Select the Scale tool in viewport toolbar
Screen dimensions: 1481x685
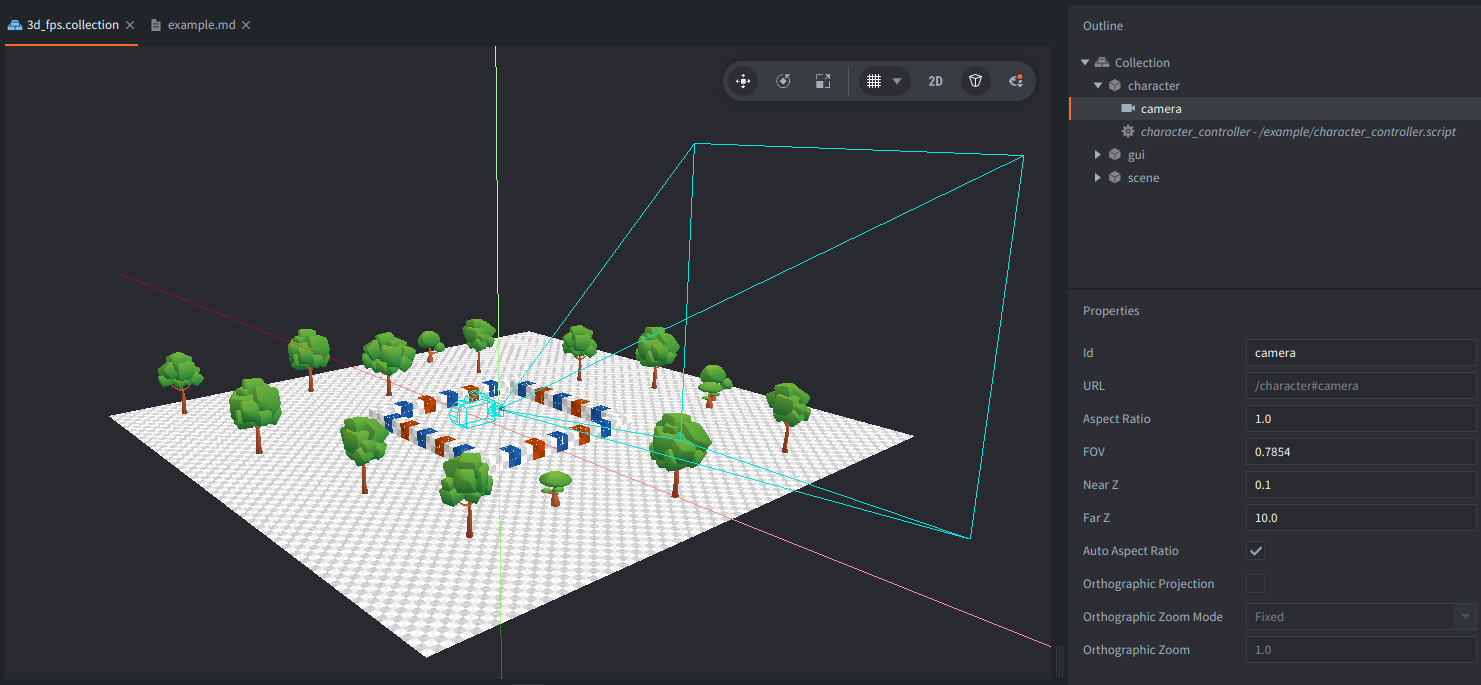click(822, 82)
